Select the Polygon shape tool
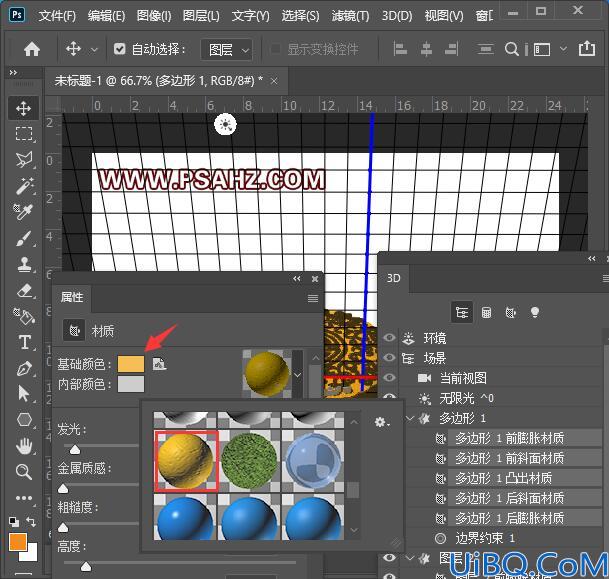The height and width of the screenshot is (579, 609). tap(24, 420)
